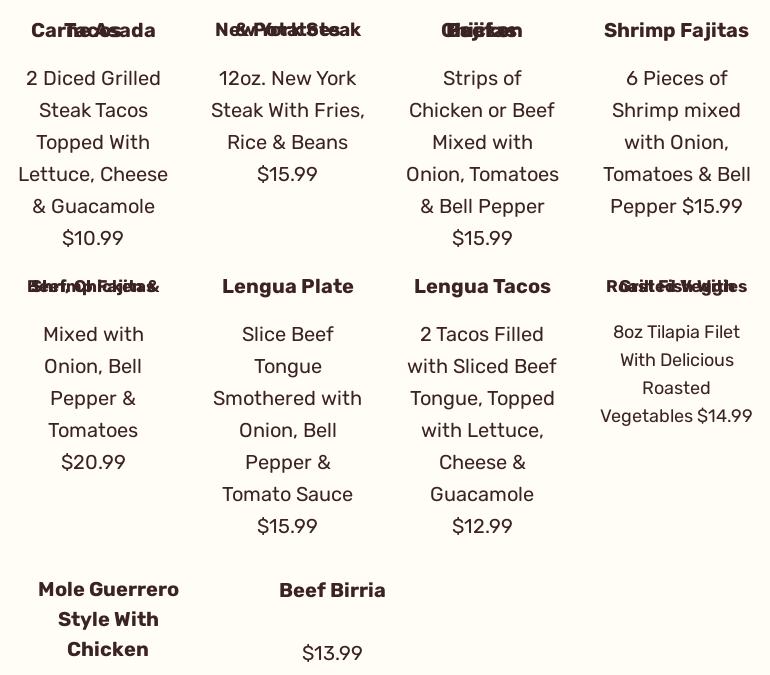Image resolution: width=770 pixels, height=675 pixels.
Task: Select the $20.99 price
Action: (93, 462)
